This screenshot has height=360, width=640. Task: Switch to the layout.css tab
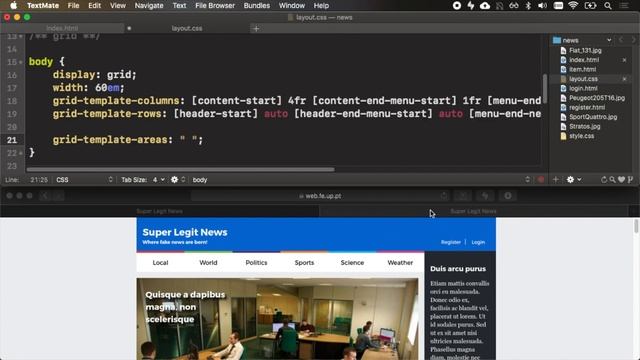tap(187, 28)
